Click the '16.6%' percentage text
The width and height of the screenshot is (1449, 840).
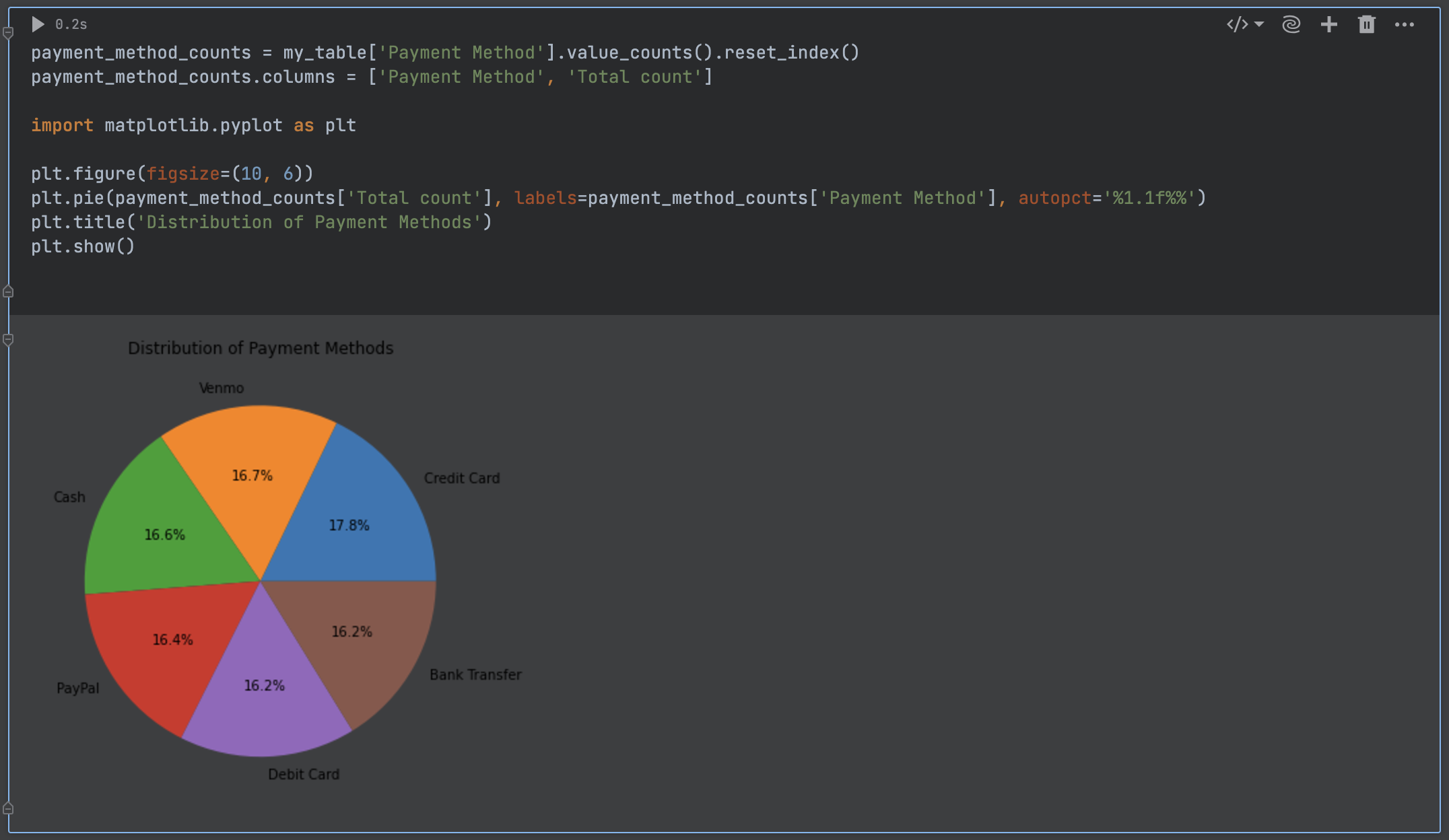tap(164, 534)
